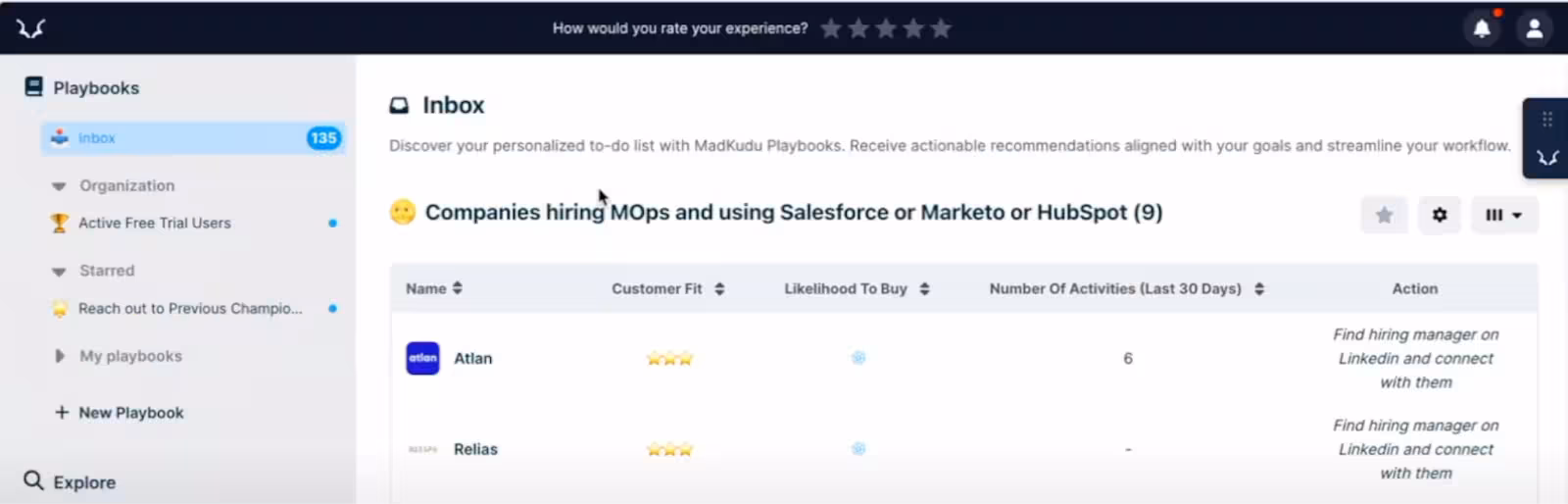Viewport: 1568px width, 504px height.
Task: Create a New Playbook
Action: pyautogui.click(x=130, y=413)
